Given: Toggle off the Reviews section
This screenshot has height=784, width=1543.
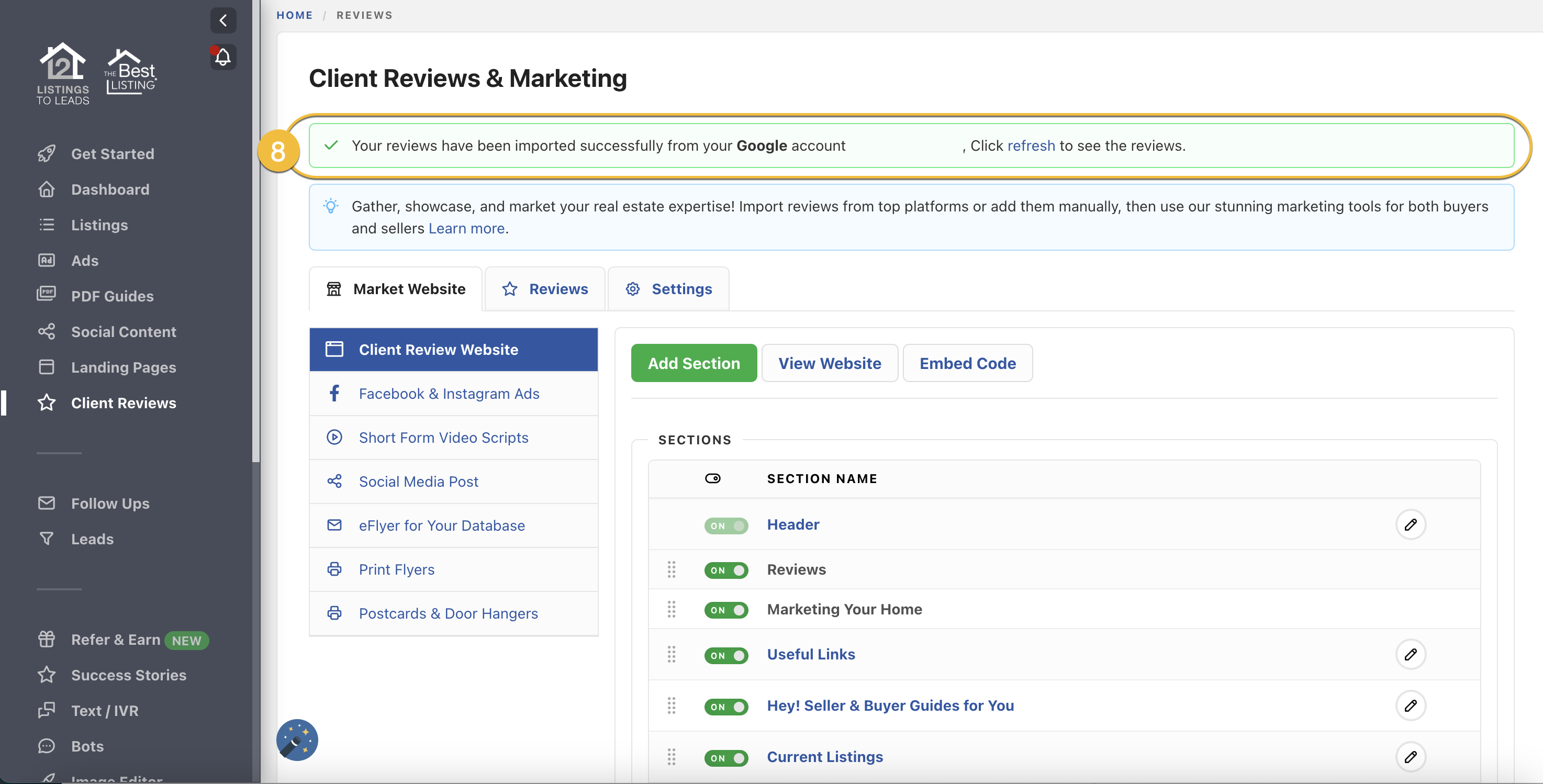Looking at the screenshot, I should click(x=726, y=570).
